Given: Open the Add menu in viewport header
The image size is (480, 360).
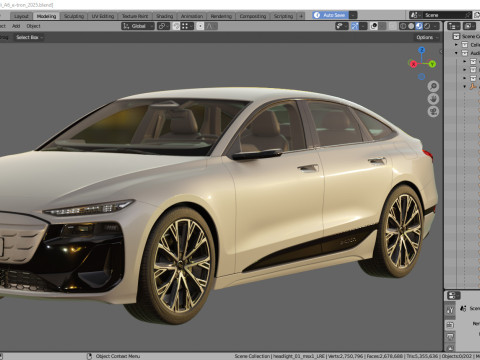Looking at the screenshot, I should 16,26.
